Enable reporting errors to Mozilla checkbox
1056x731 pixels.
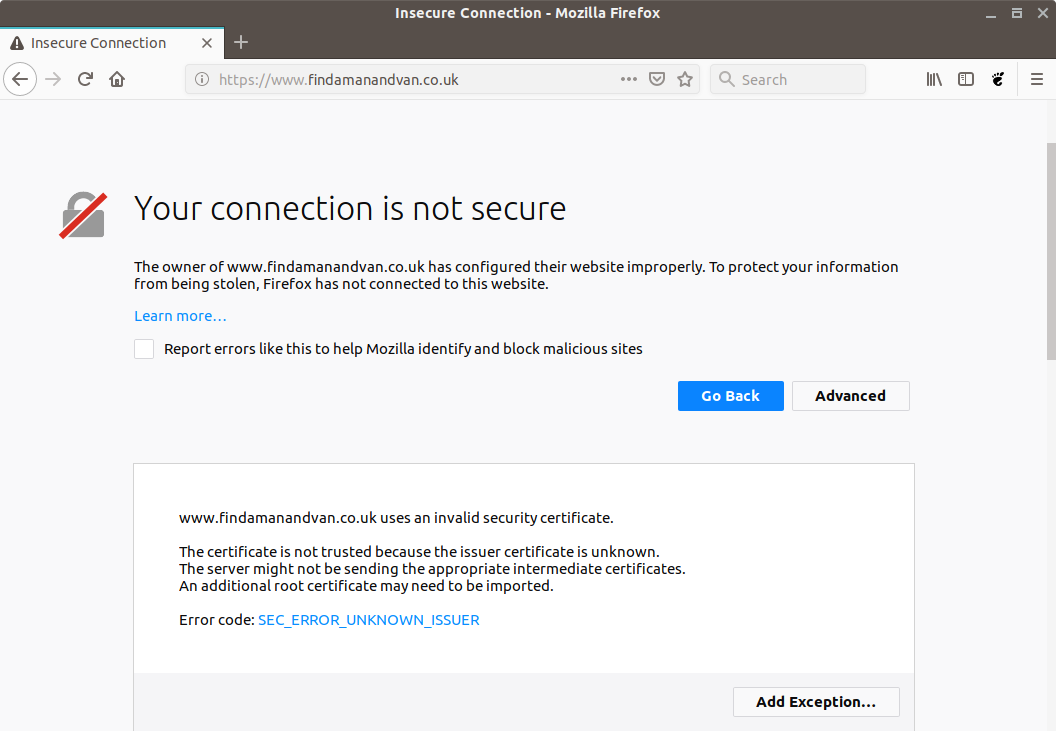[144, 349]
